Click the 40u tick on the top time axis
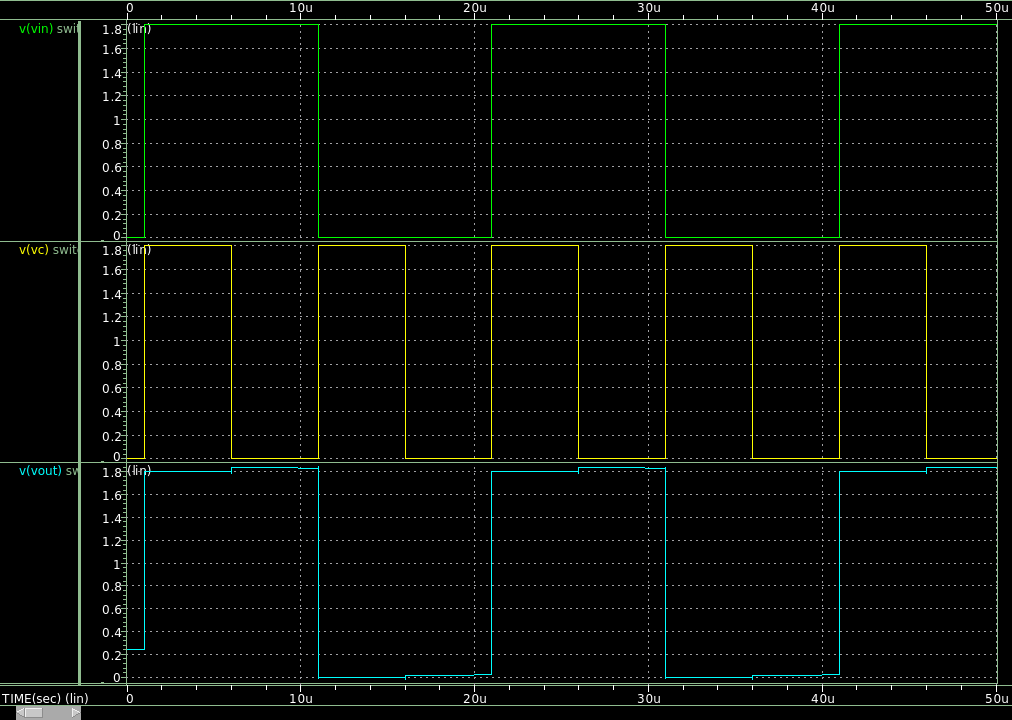The image size is (1012, 720). click(823, 7)
